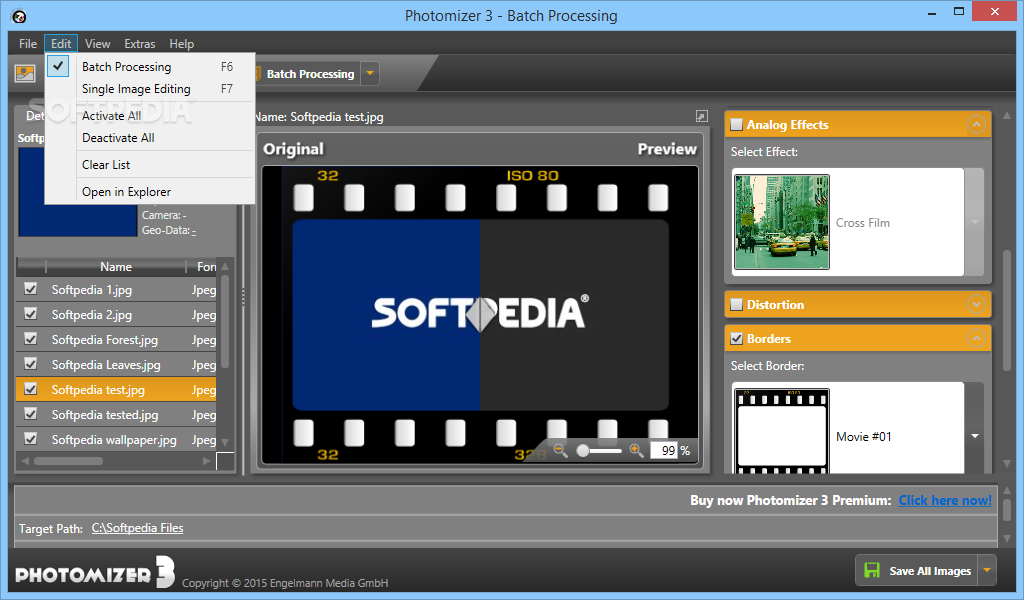Uncheck Softpedia Forest.jpg checkbox

pos(30,338)
